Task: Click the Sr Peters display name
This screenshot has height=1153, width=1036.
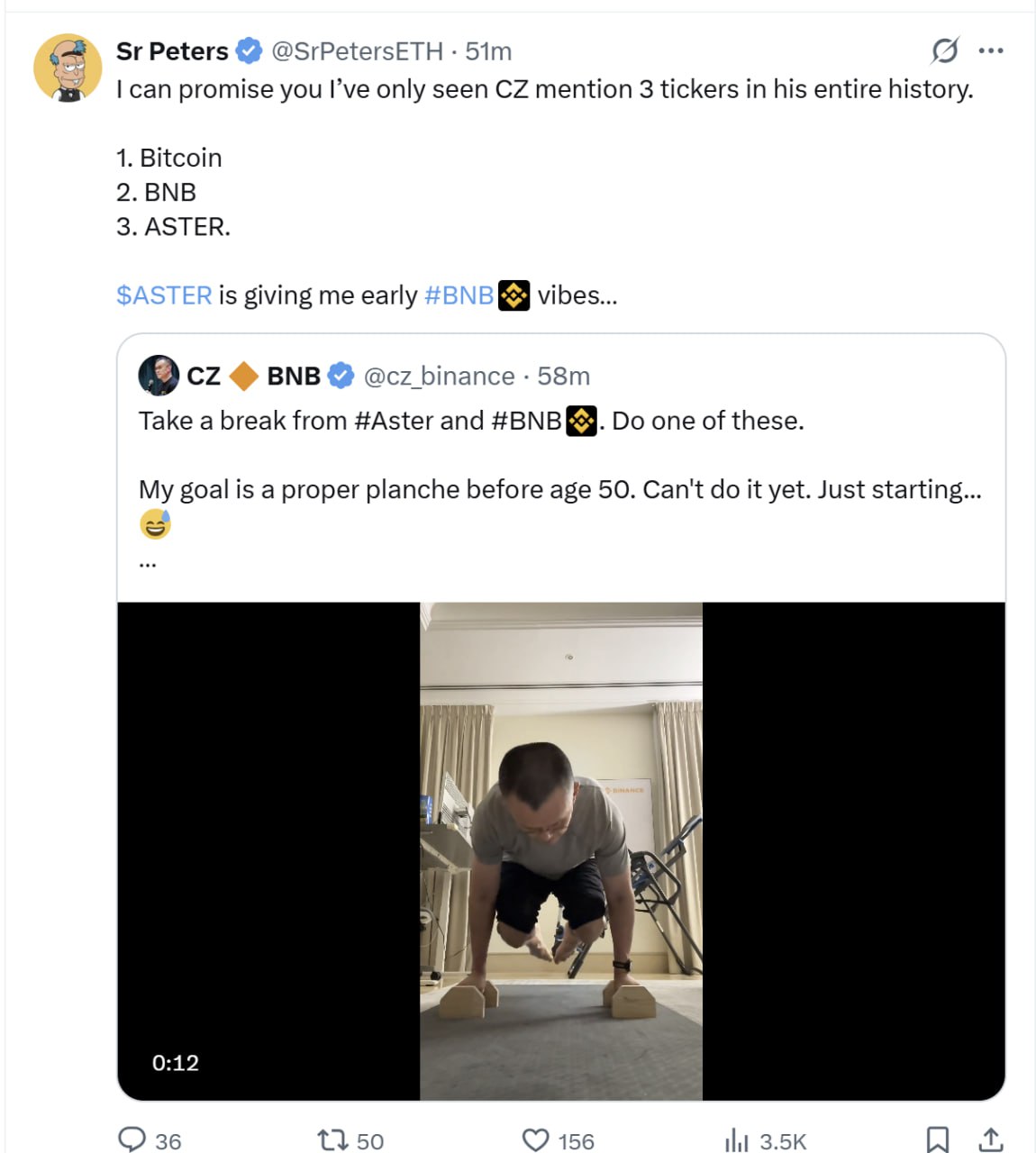Action: pyautogui.click(x=172, y=51)
